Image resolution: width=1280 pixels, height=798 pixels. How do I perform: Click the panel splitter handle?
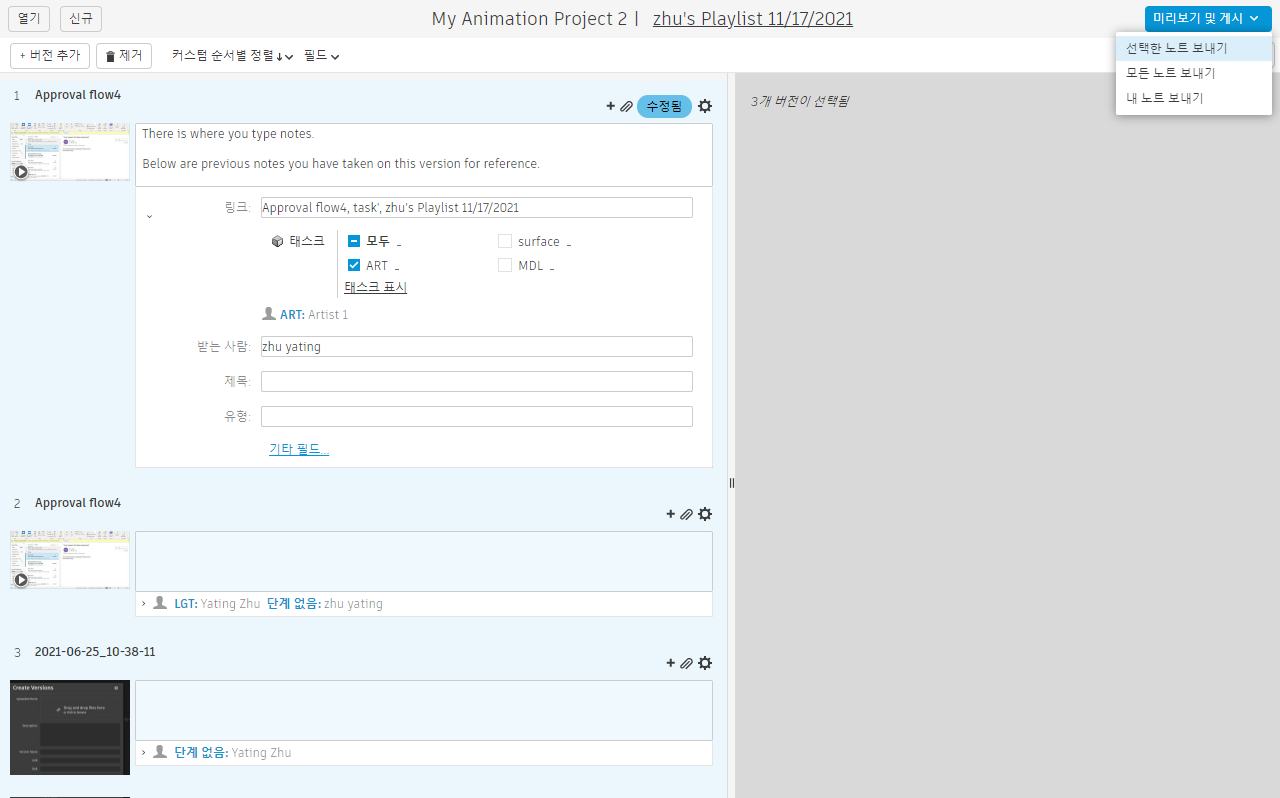coord(731,483)
